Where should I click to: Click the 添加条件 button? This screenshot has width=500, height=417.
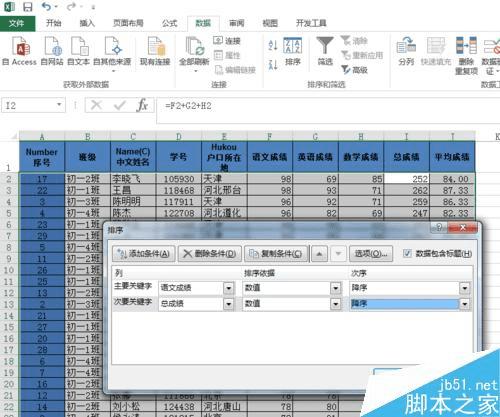(143, 254)
